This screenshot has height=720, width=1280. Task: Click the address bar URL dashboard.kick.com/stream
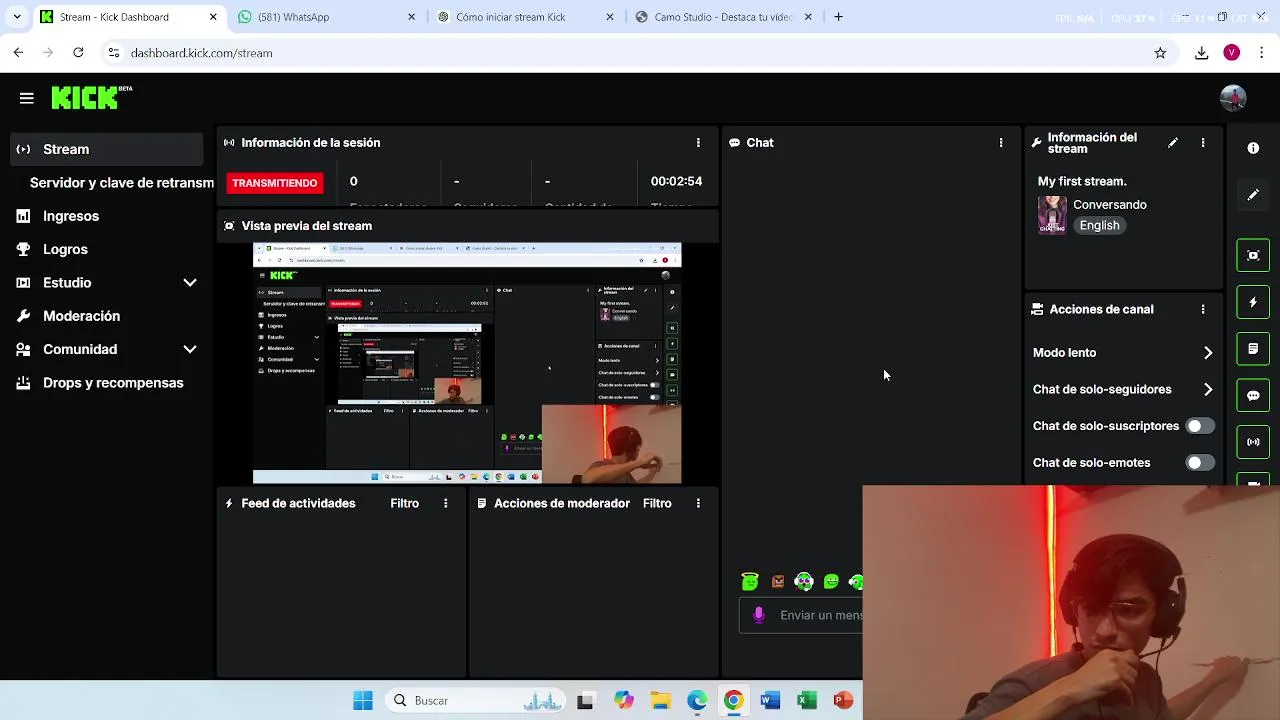pyautogui.click(x=201, y=53)
